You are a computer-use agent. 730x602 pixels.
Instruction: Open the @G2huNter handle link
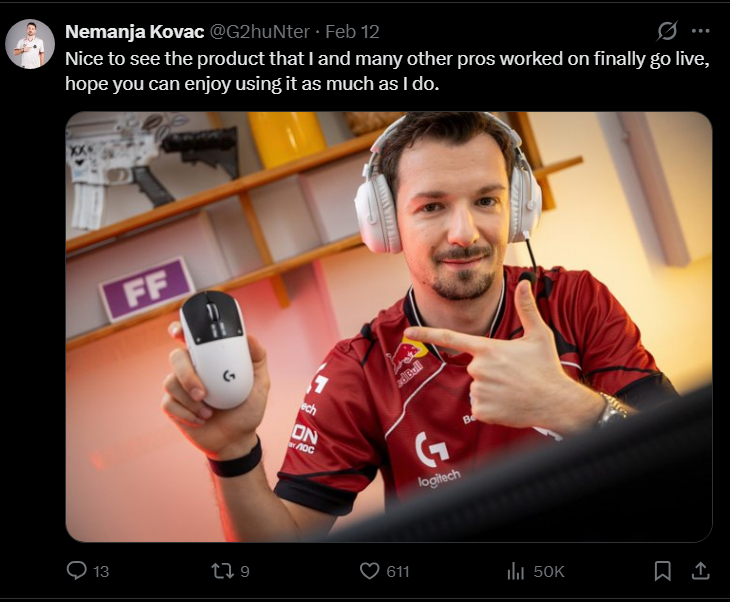point(260,32)
